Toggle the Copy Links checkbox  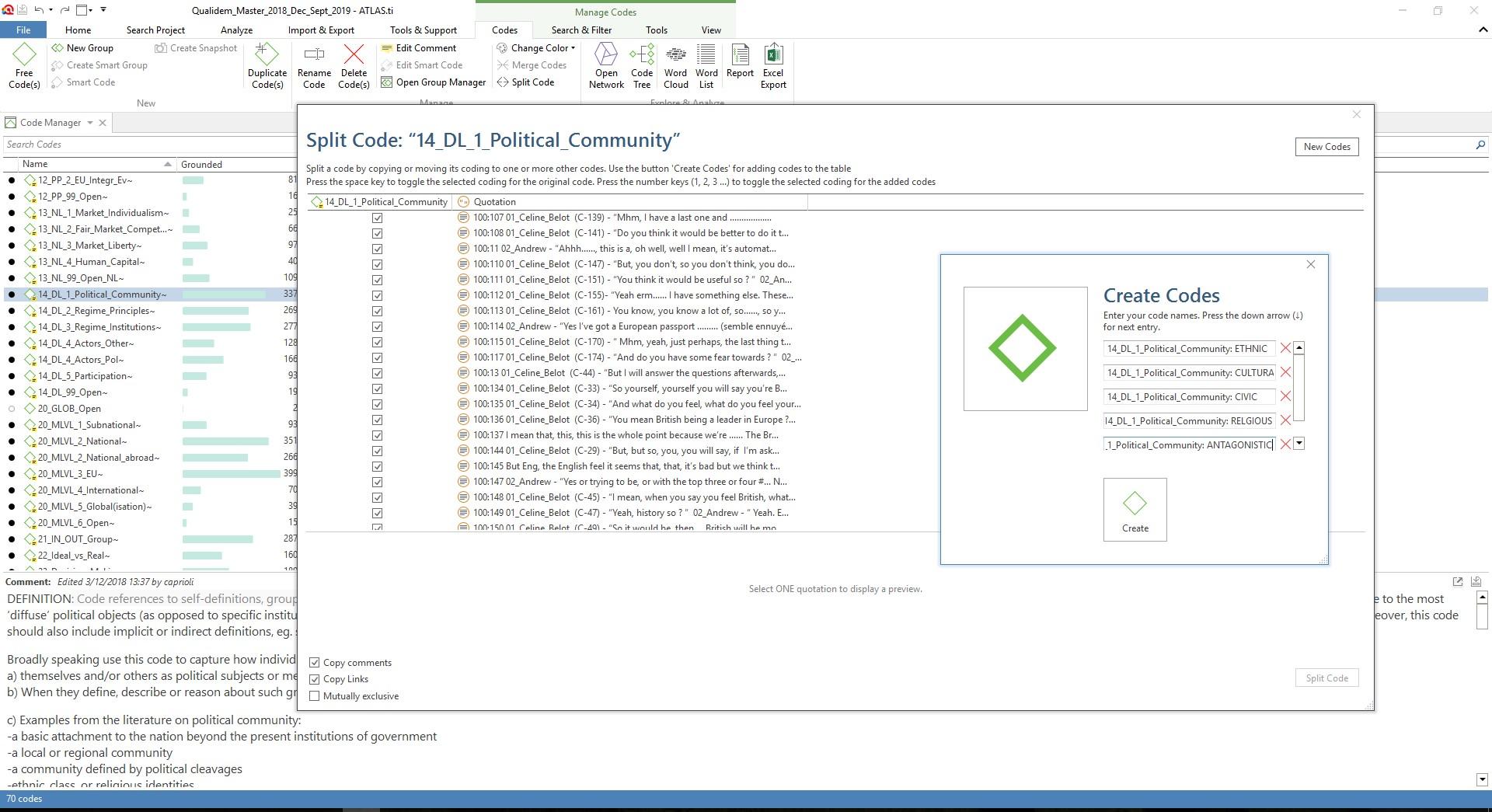(x=315, y=679)
